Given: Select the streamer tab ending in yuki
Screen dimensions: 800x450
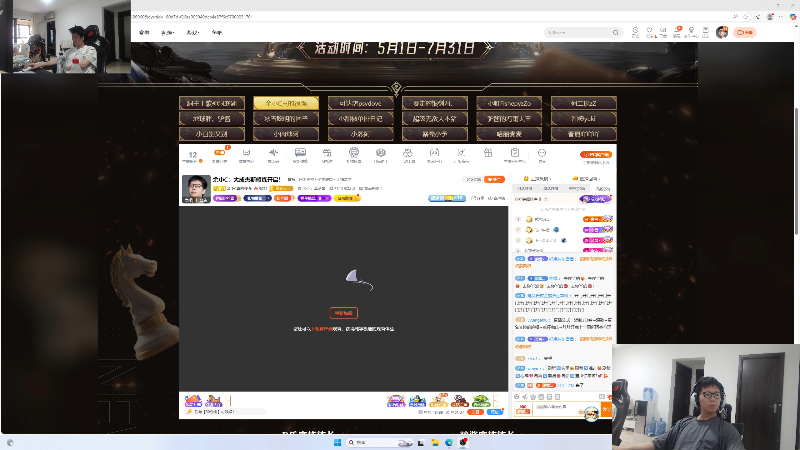Looking at the screenshot, I should pos(584,118).
